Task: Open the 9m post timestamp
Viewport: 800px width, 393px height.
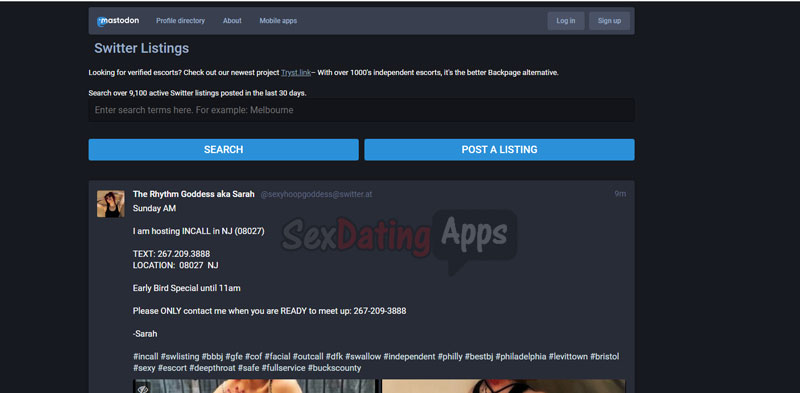Action: click(620, 194)
